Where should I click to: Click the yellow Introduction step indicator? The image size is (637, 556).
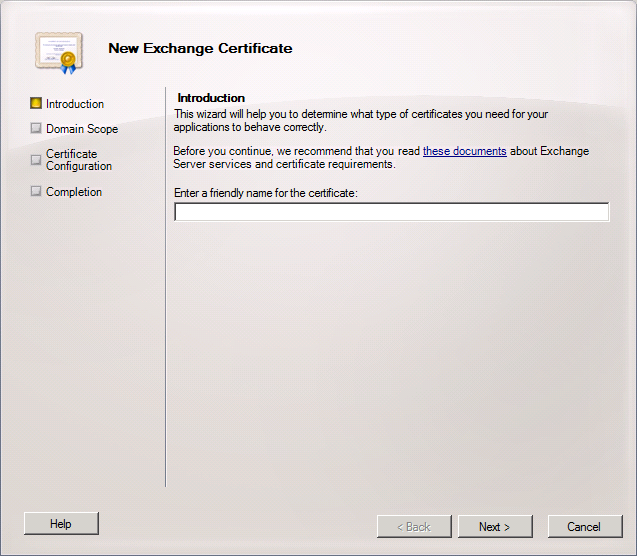point(36,103)
